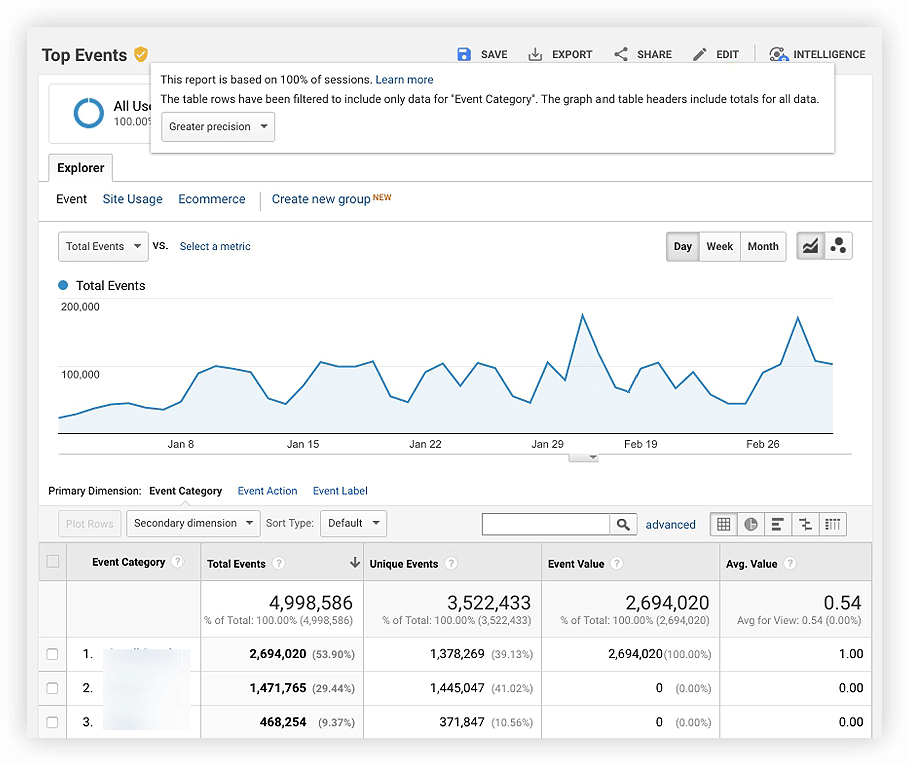Image resolution: width=909 pixels, height=765 pixels.
Task: Open the Secondary dimension dropdown
Action: [193, 523]
